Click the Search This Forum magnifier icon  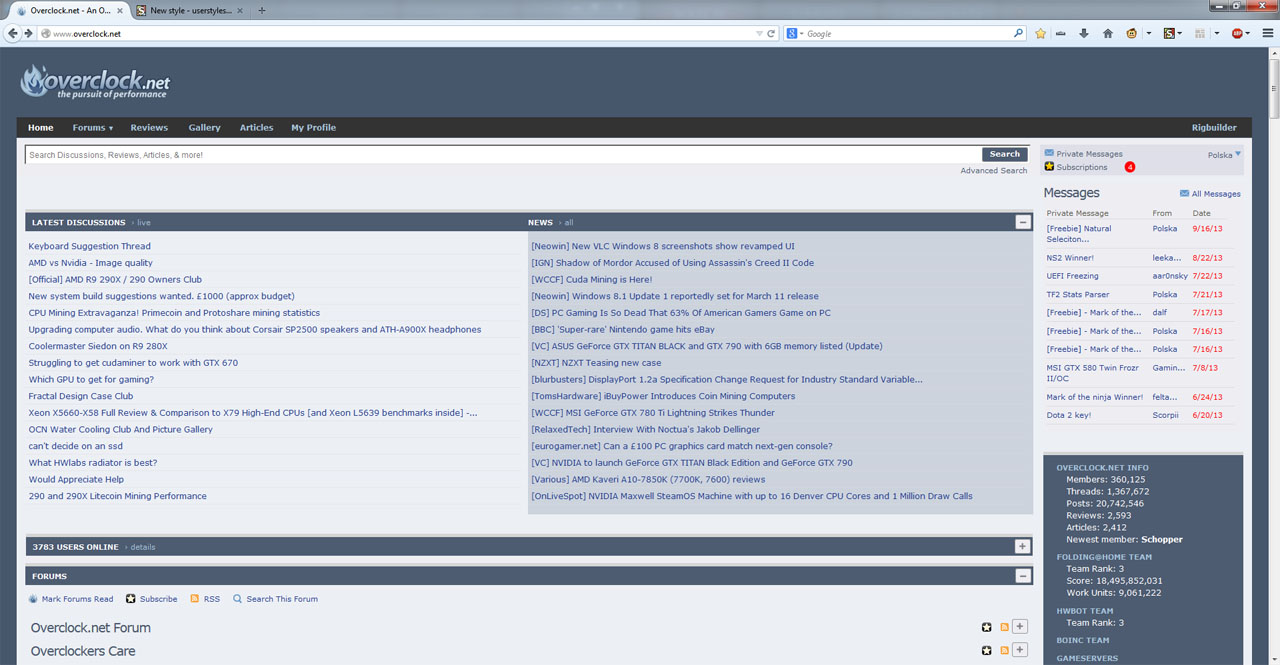238,599
